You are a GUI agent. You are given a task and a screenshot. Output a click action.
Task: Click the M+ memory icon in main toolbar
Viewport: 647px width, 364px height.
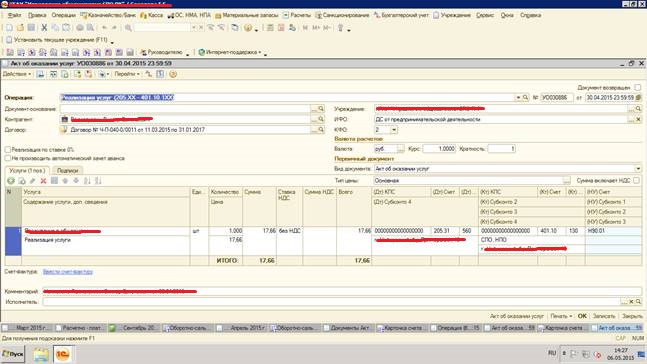point(316,28)
